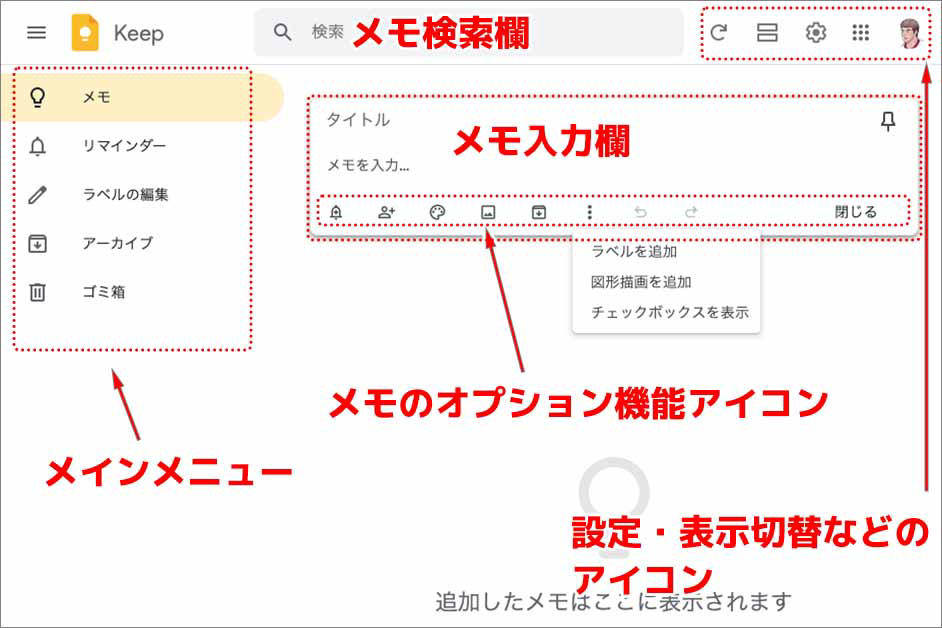The width and height of the screenshot is (942, 628).
Task: Open the hamburger main menu
Action: pyautogui.click(x=37, y=32)
